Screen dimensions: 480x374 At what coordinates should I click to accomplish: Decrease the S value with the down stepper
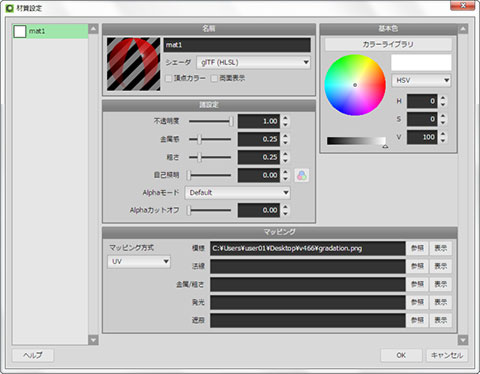point(443,123)
